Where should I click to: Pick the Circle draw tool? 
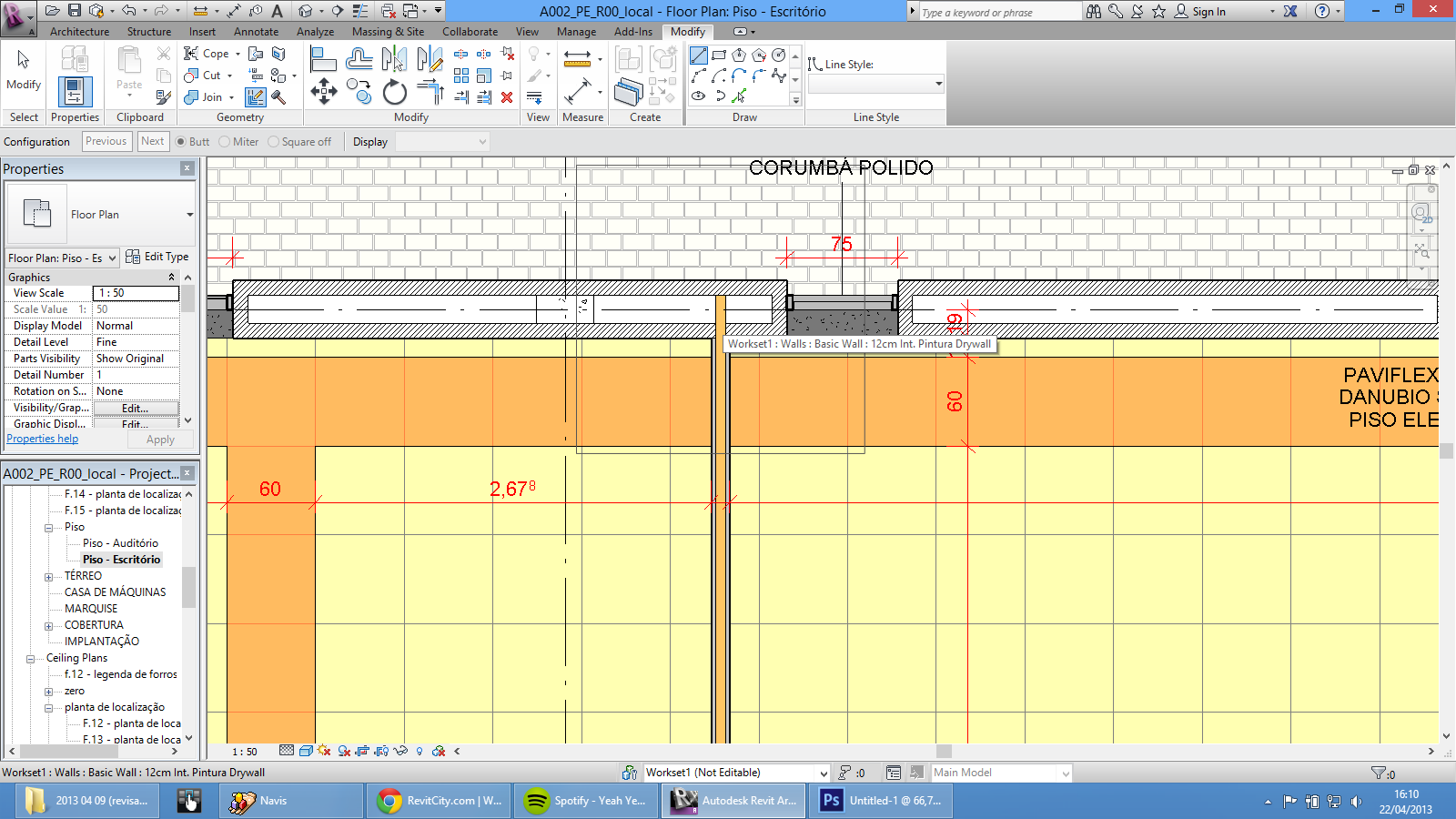tap(779, 56)
